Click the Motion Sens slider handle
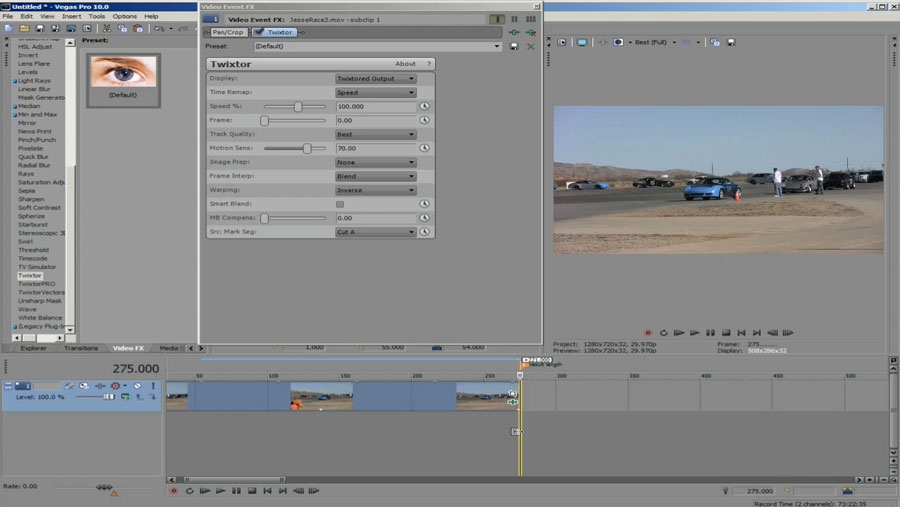The height and width of the screenshot is (507, 900). tap(307, 148)
